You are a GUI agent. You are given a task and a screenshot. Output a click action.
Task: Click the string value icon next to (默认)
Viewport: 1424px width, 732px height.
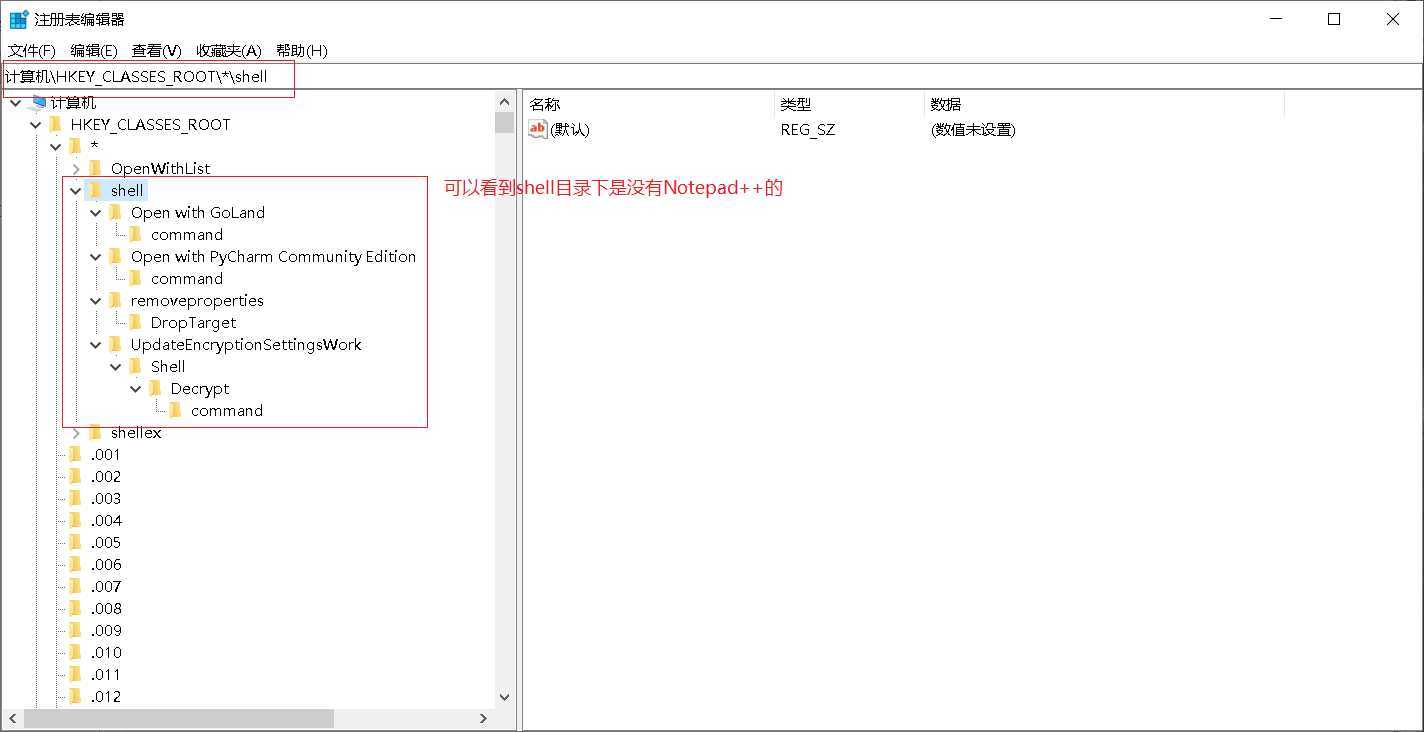tap(538, 129)
